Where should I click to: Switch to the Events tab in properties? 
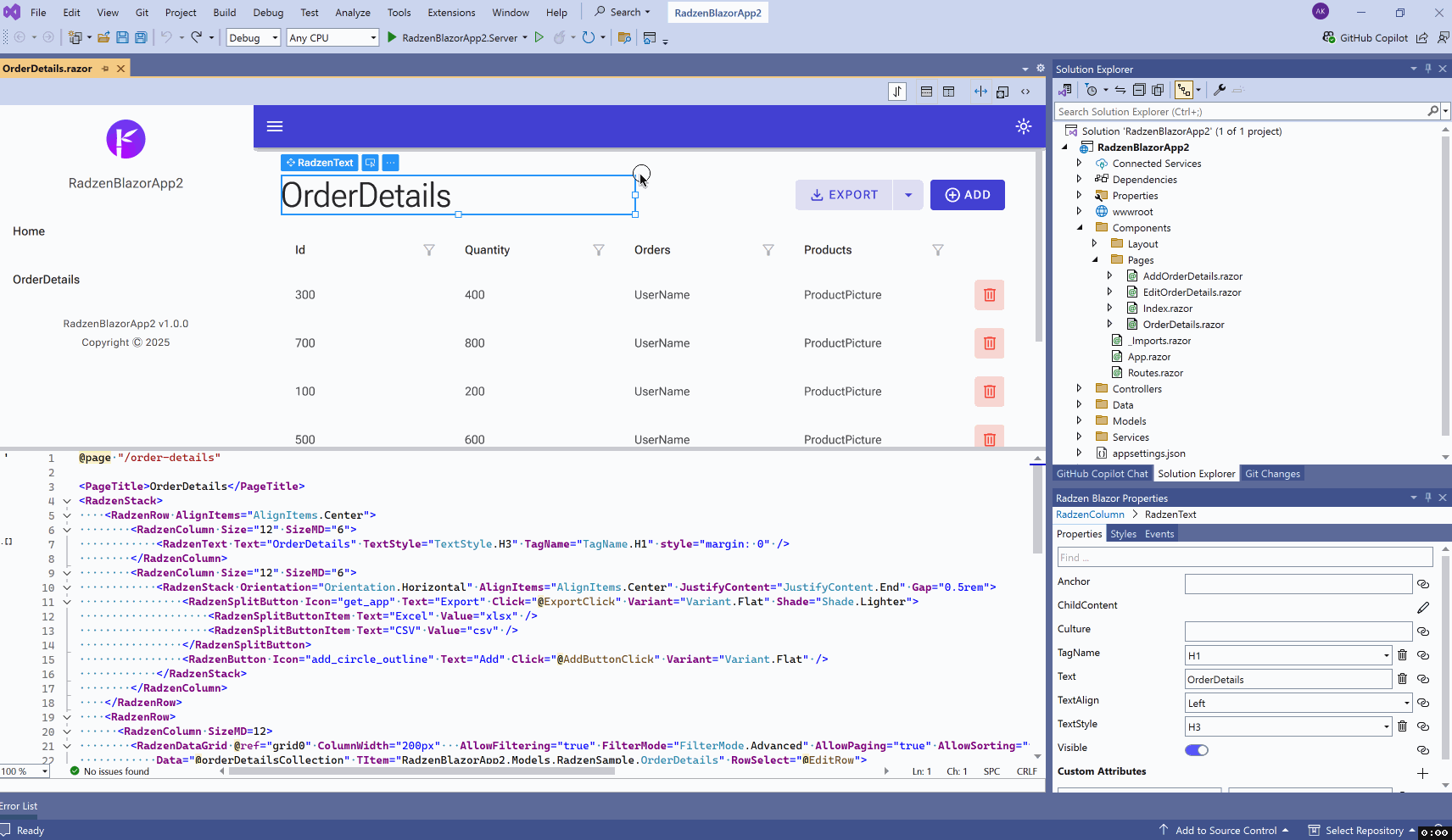[x=1159, y=534]
